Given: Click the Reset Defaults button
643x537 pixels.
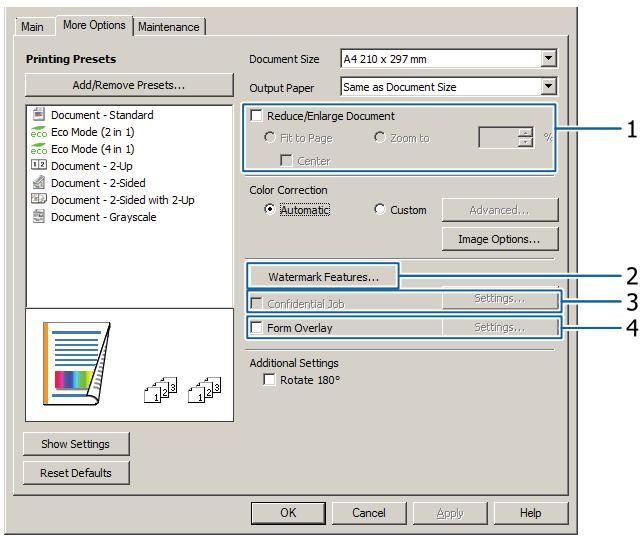Looking at the screenshot, I should [x=76, y=473].
